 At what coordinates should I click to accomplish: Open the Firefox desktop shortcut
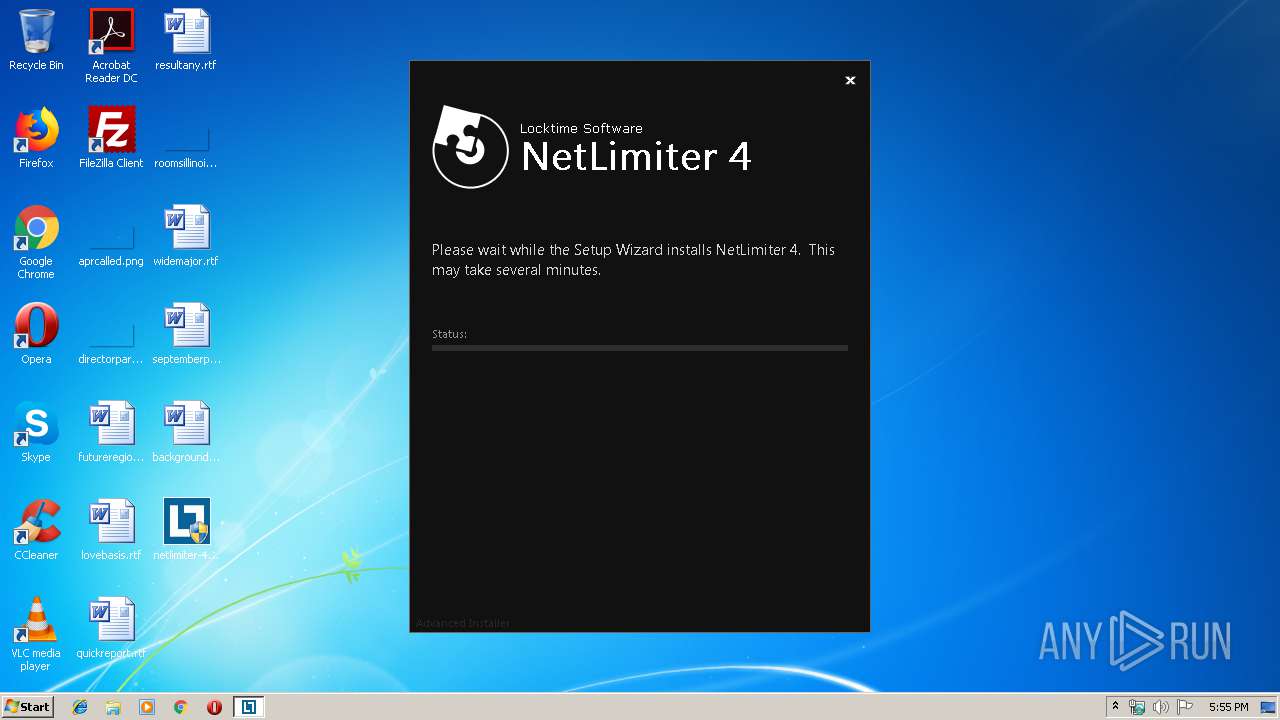click(36, 138)
